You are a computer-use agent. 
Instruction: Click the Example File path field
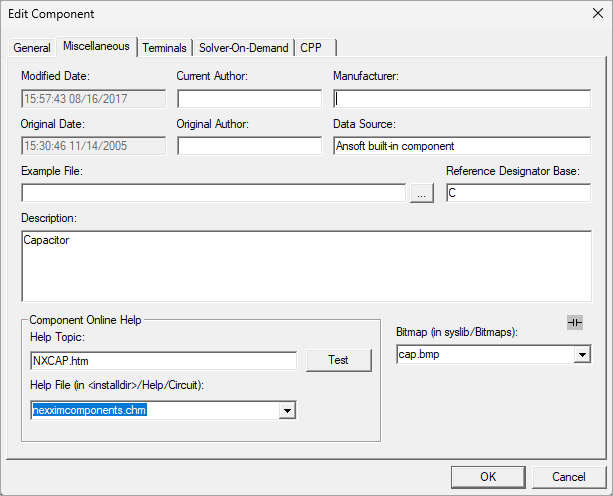click(x=213, y=193)
